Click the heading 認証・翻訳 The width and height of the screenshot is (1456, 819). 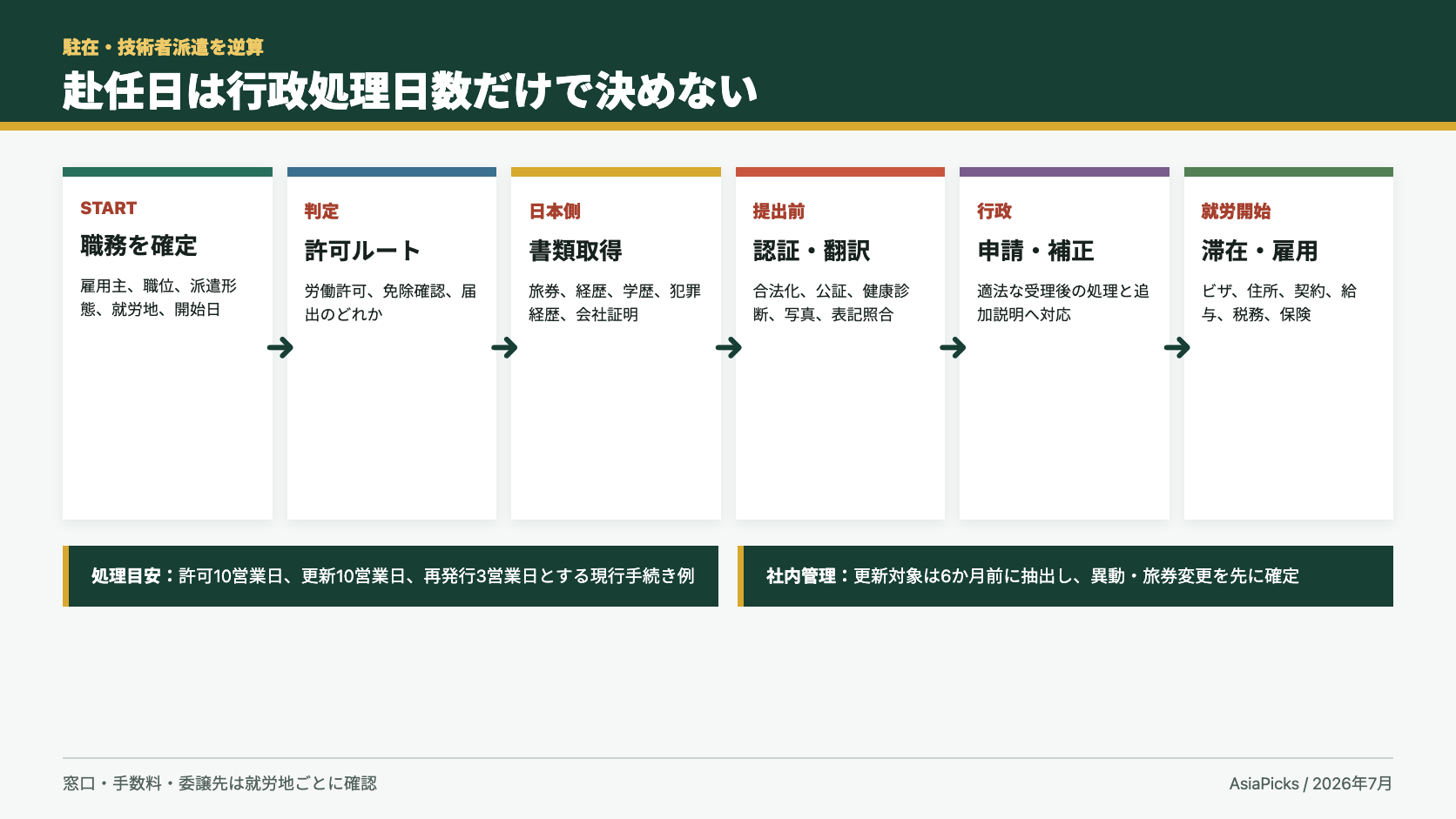pos(812,251)
